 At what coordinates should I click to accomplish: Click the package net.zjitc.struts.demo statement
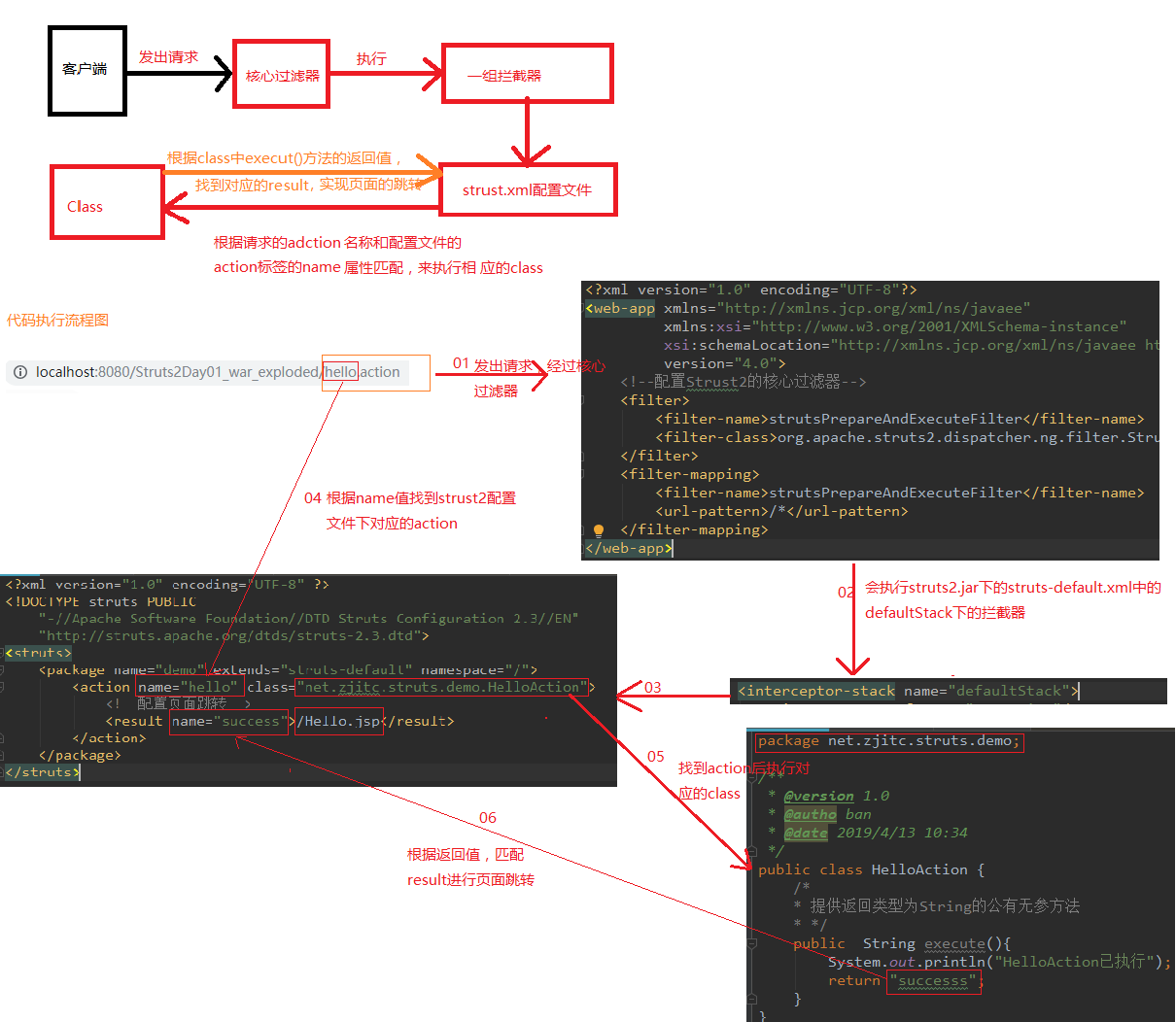point(889,741)
